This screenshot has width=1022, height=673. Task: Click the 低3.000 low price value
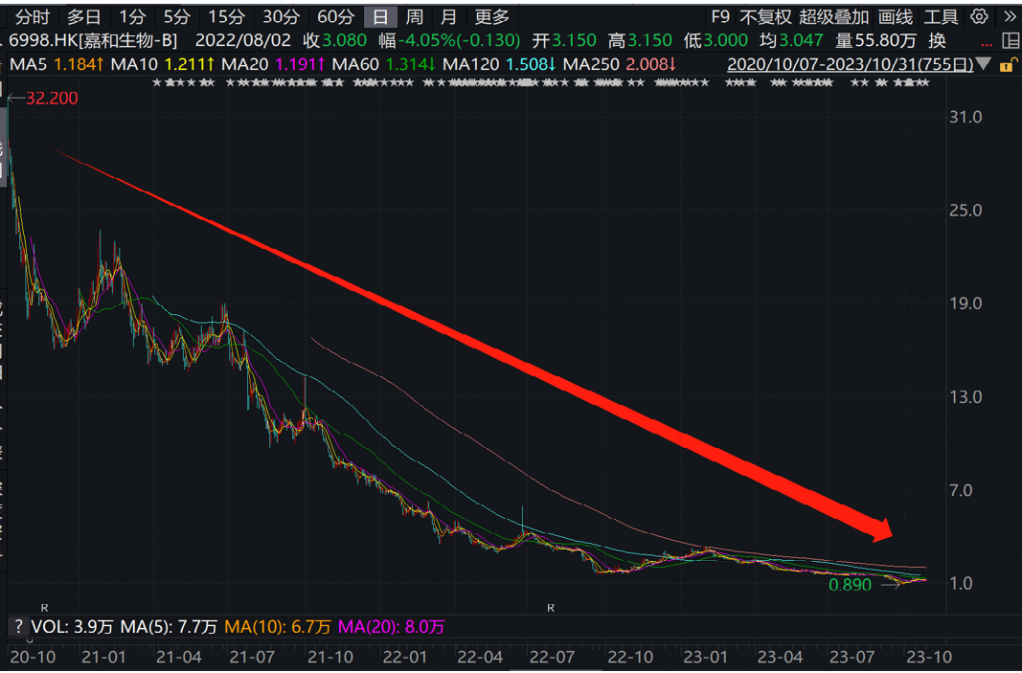point(716,41)
